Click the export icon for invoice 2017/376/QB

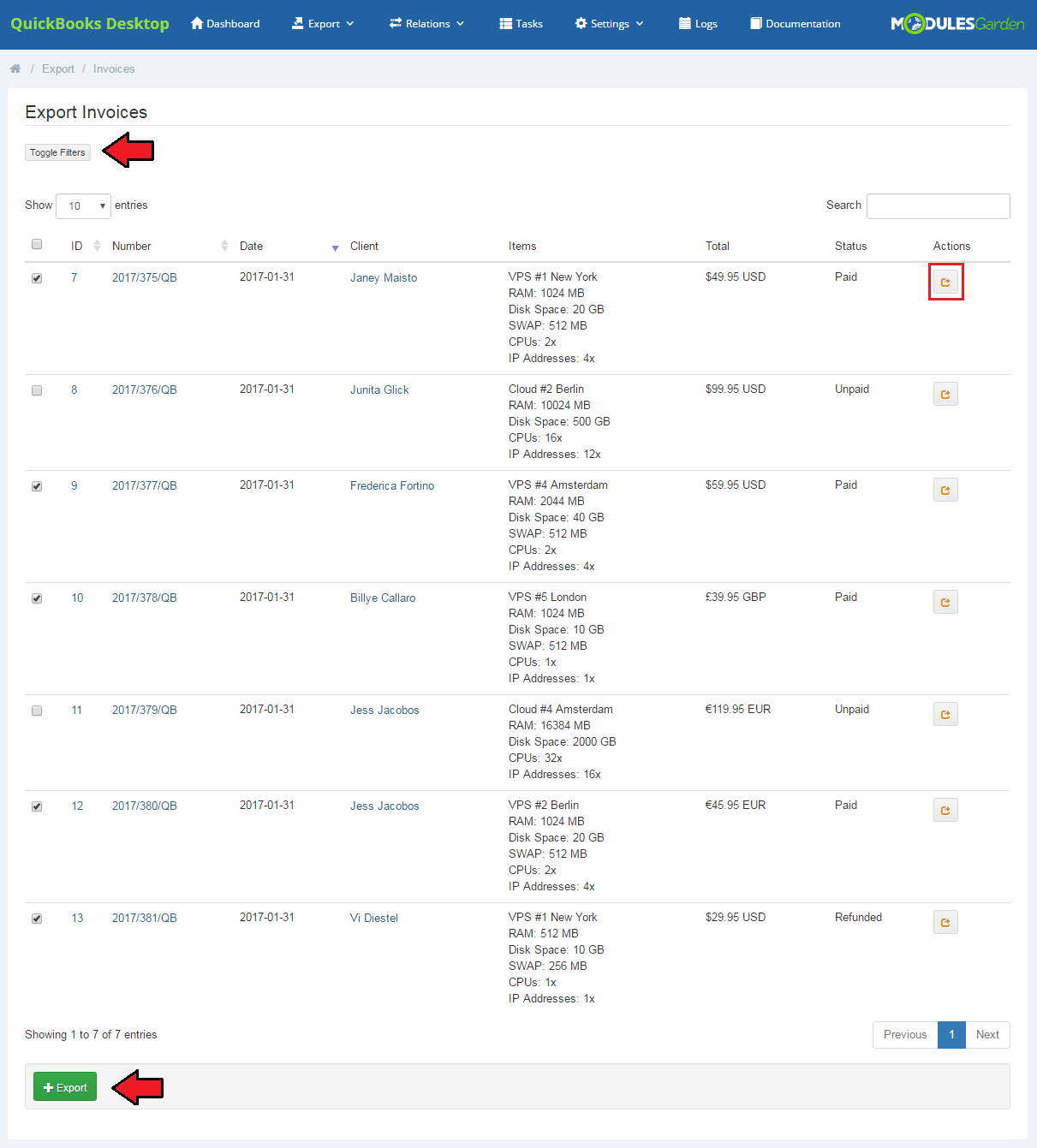(x=945, y=394)
